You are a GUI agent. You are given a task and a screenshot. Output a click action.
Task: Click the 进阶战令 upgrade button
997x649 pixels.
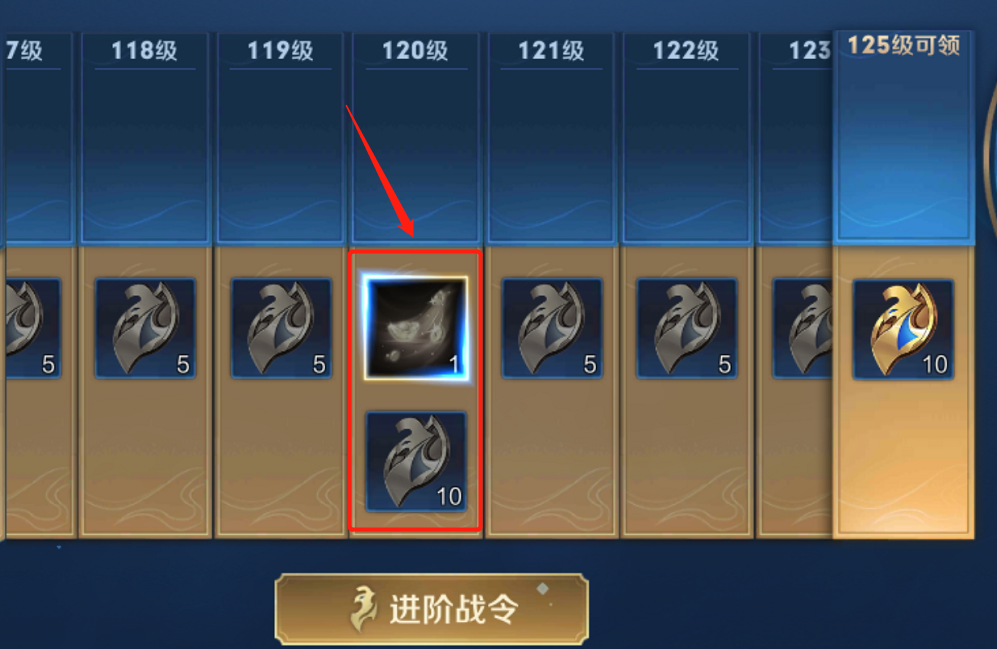coord(432,609)
